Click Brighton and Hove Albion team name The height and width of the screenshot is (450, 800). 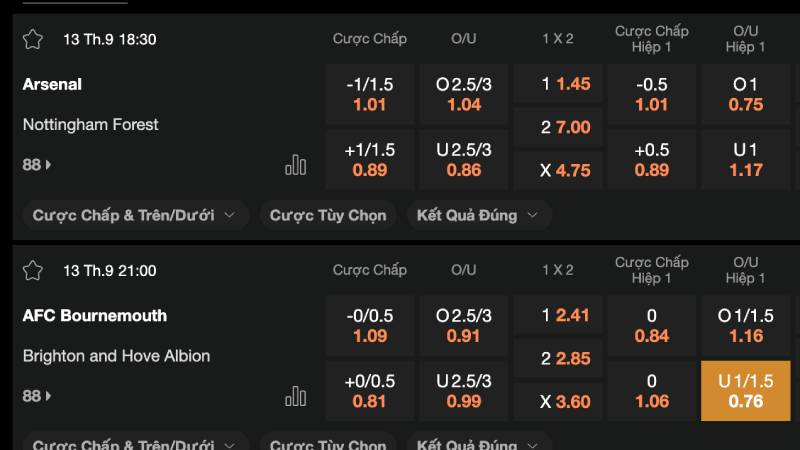click(x=116, y=356)
